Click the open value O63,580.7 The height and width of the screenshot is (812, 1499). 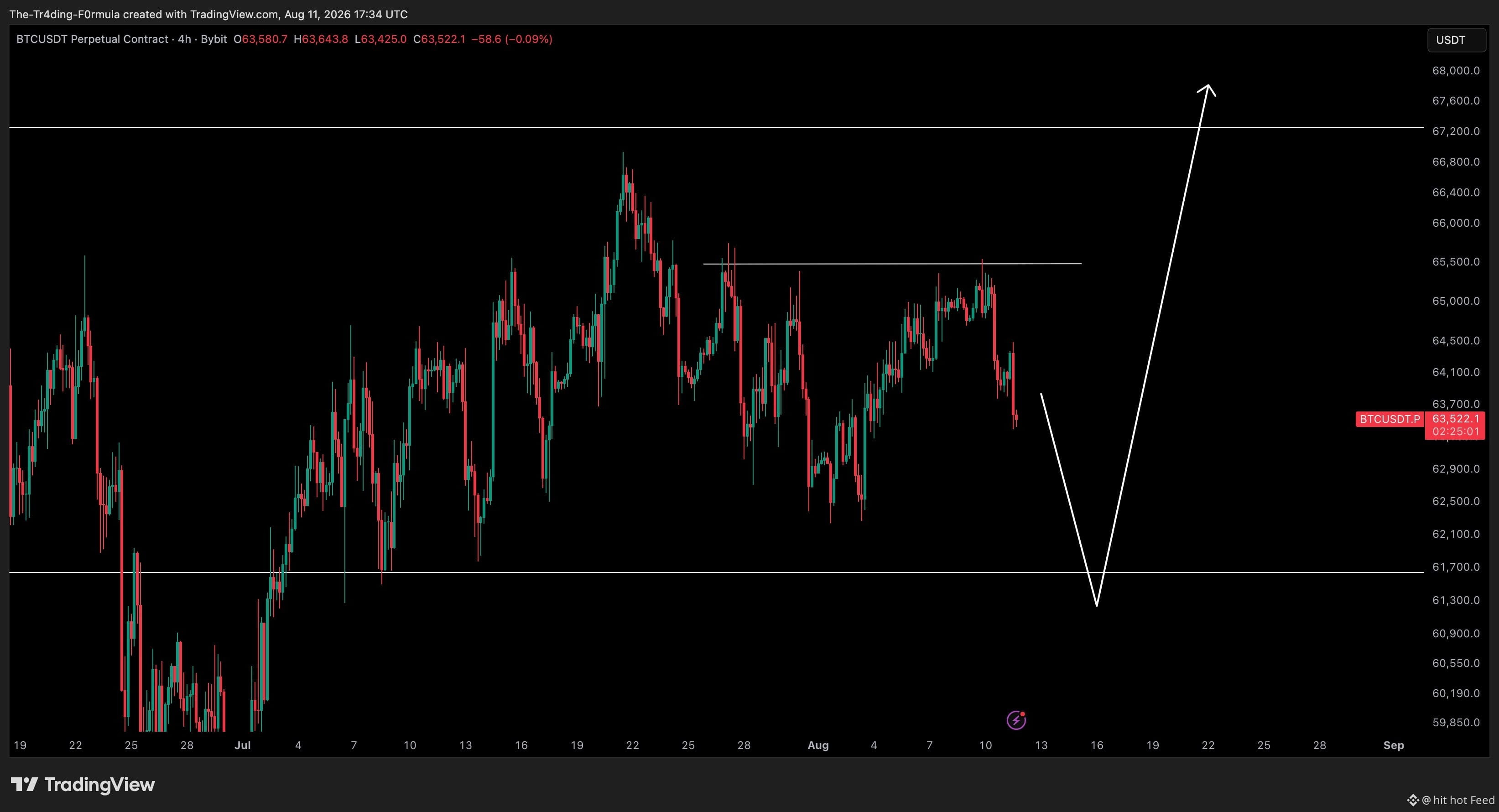click(260, 39)
